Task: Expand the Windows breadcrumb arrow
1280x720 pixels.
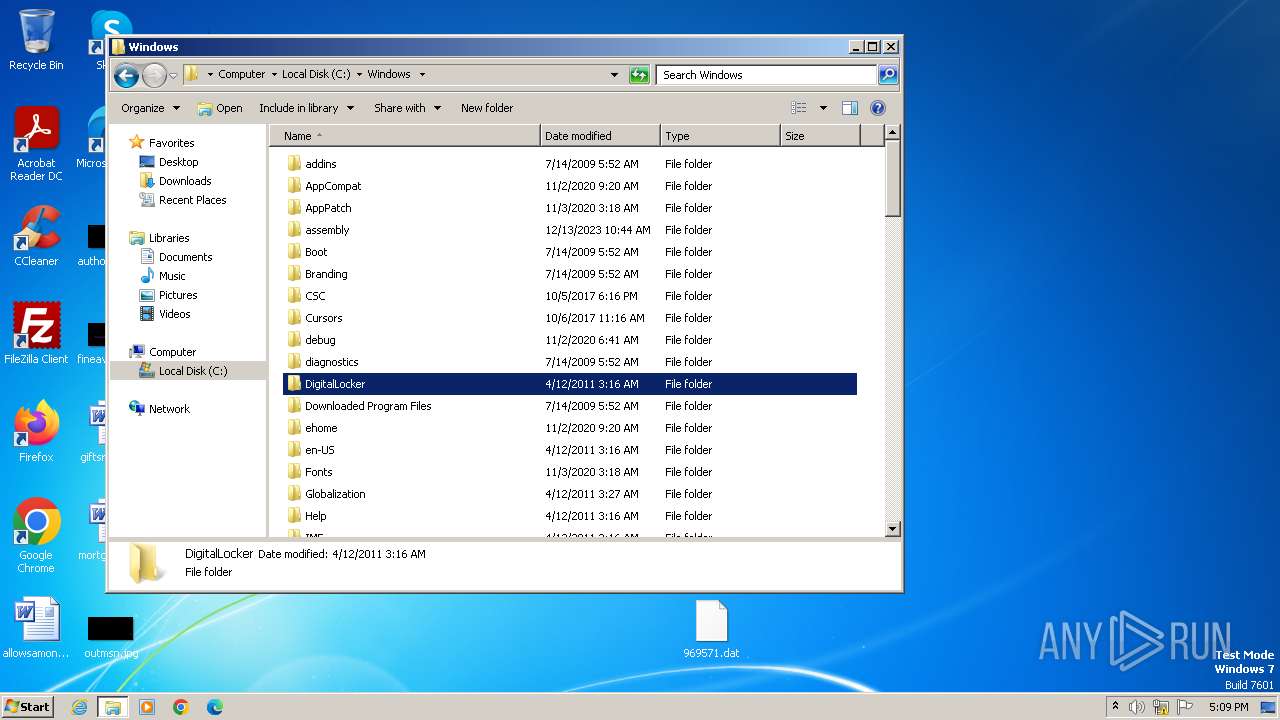Action: (422, 74)
